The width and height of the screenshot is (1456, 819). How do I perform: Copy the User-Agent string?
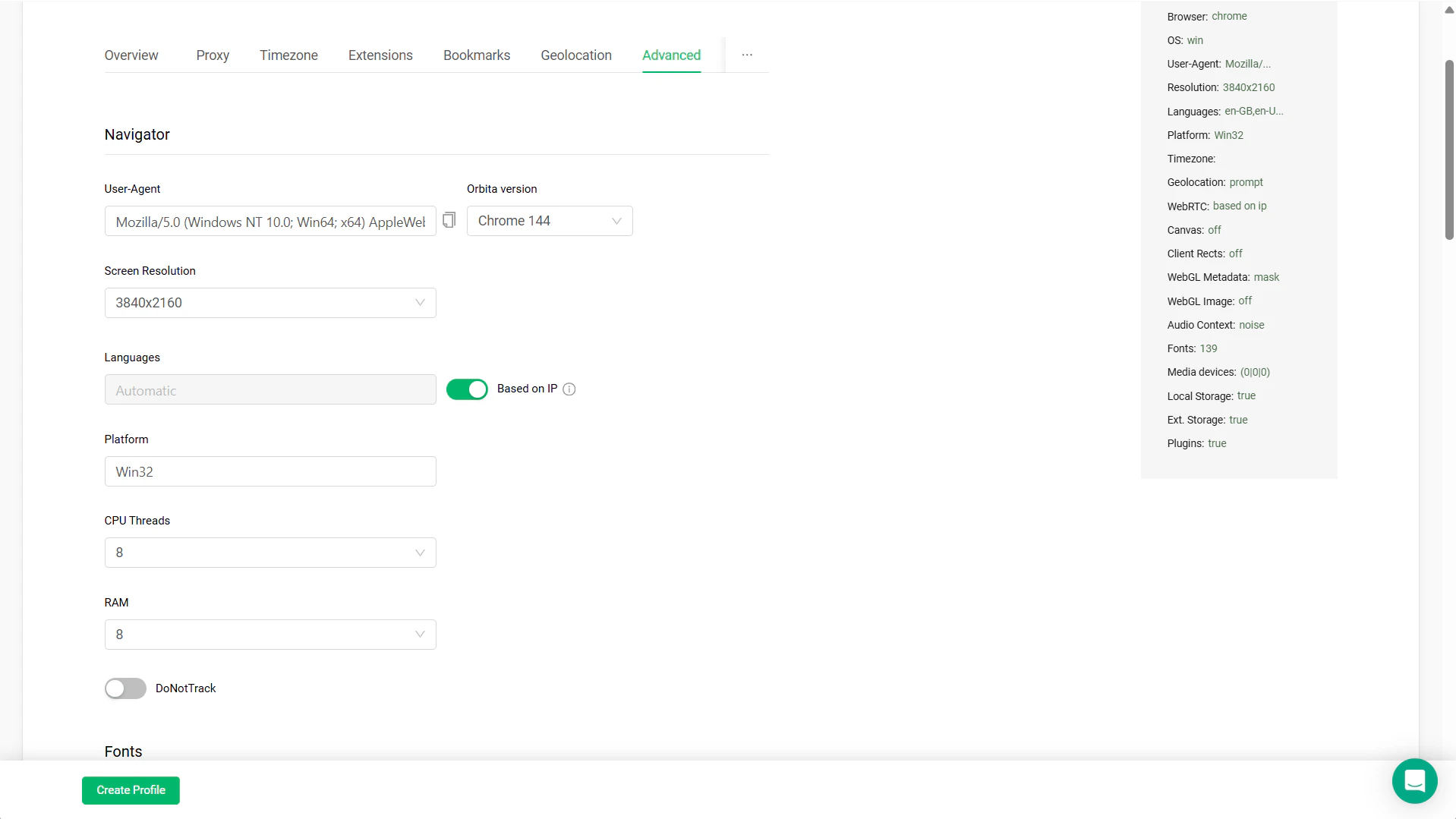[449, 220]
